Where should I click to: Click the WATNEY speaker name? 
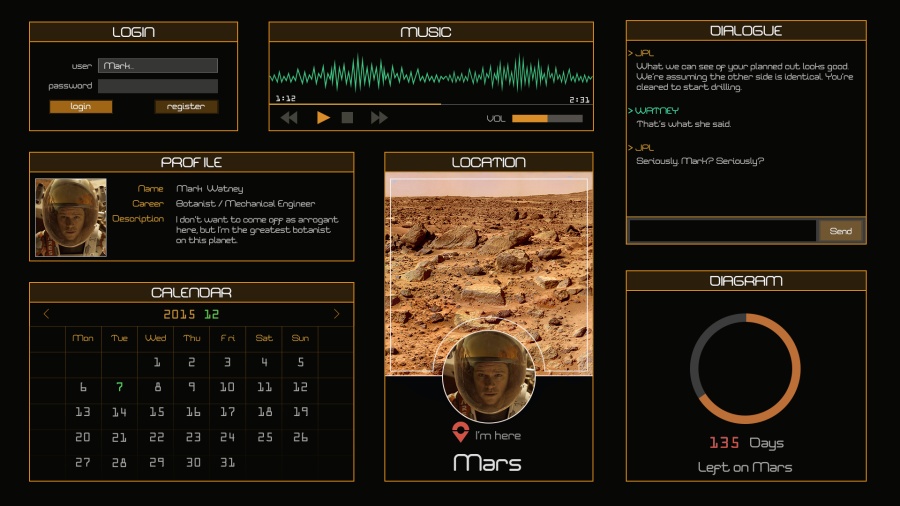tap(657, 110)
